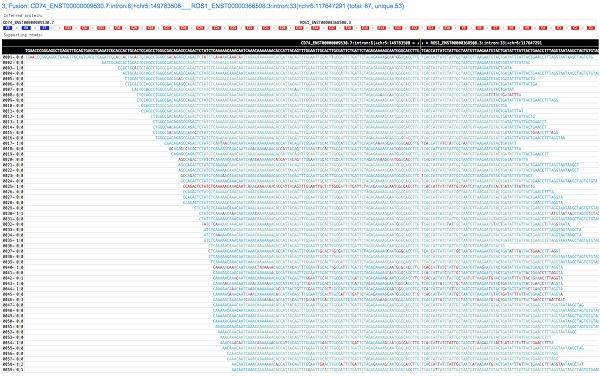Select supporting read 0037

click(300, 251)
